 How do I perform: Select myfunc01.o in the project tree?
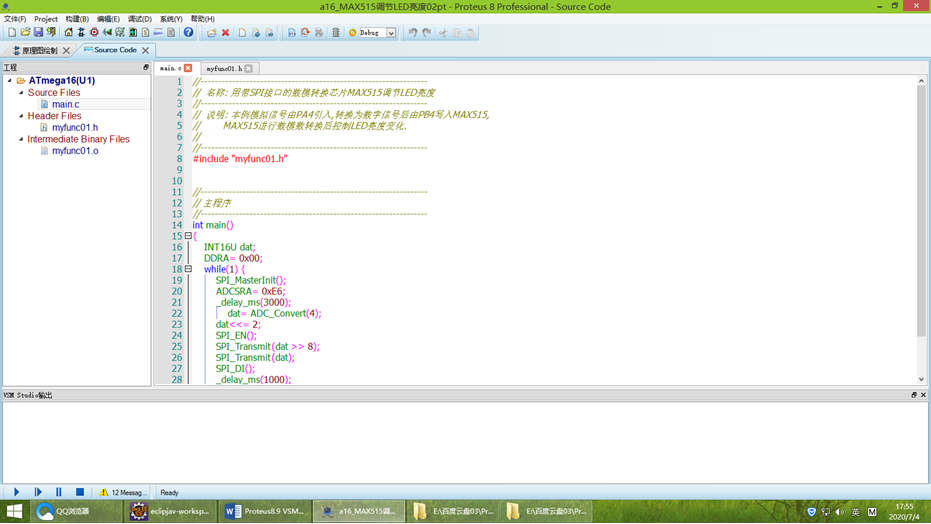click(x=75, y=151)
